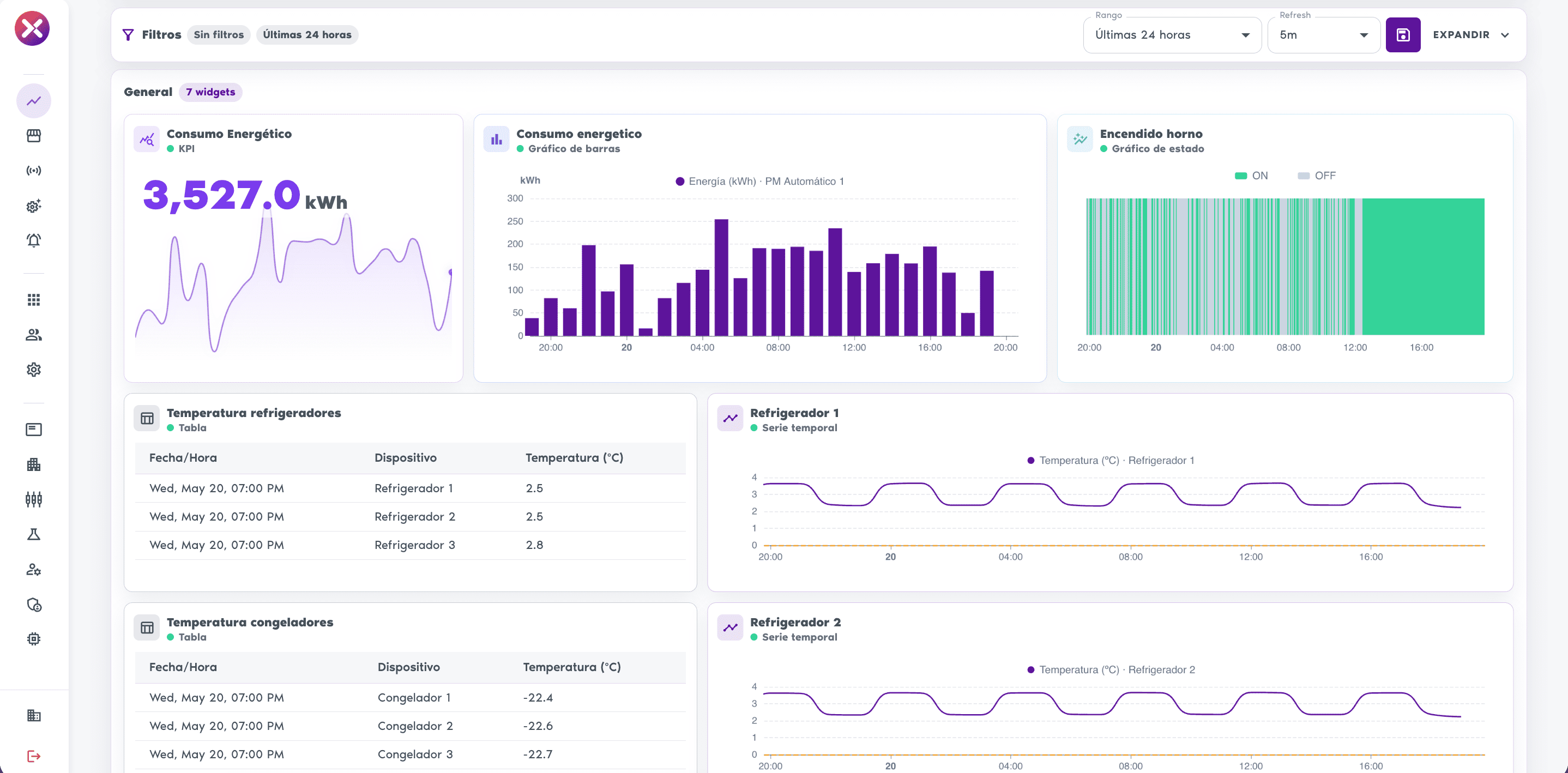1568x773 pixels.
Task: Click the Temperatura congeladores table icon
Action: tap(147, 627)
